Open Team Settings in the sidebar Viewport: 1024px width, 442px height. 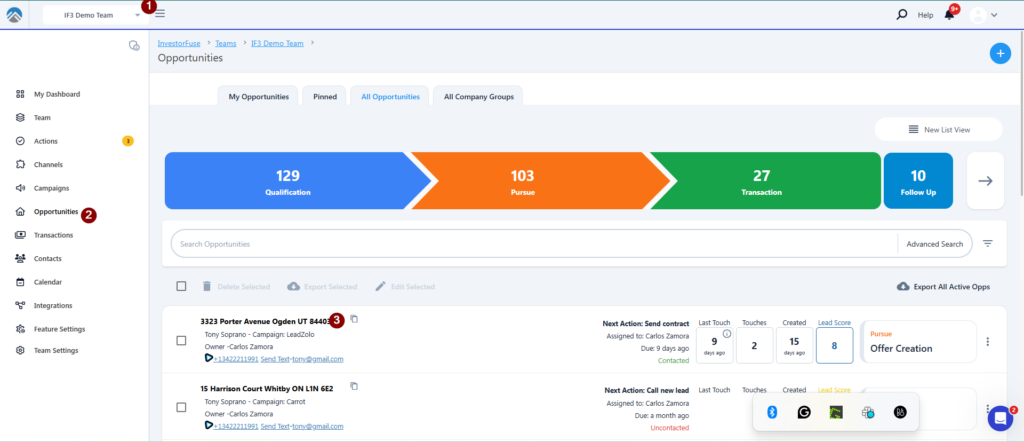pyautogui.click(x=56, y=351)
